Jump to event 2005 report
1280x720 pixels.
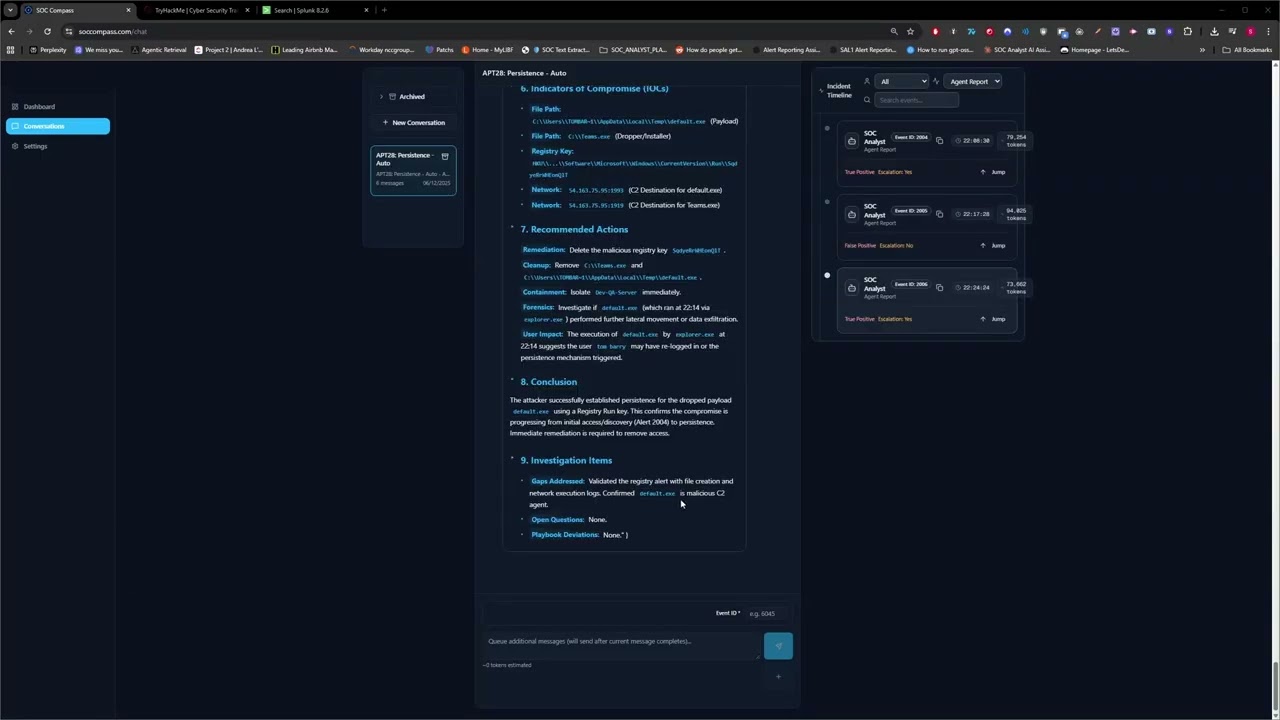pyautogui.click(x=993, y=245)
